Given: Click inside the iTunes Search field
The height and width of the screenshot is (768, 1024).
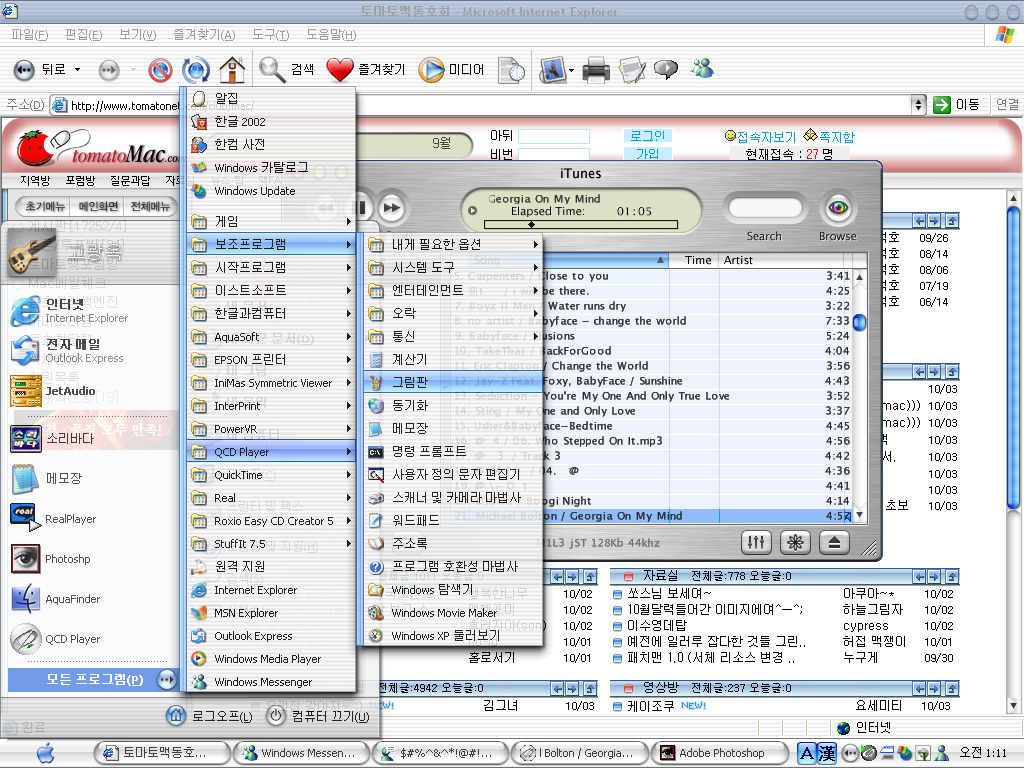Looking at the screenshot, I should 762,209.
